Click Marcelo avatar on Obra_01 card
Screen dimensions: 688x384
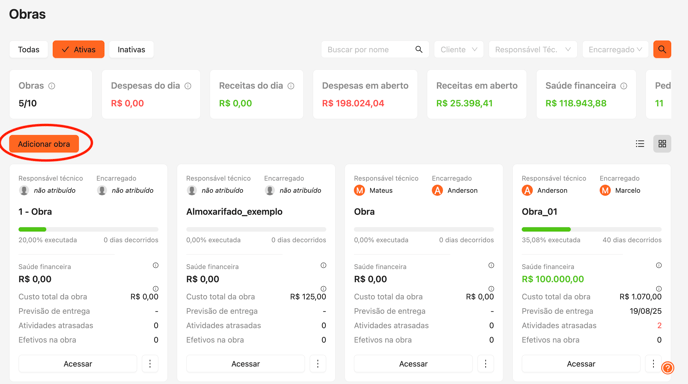point(605,190)
